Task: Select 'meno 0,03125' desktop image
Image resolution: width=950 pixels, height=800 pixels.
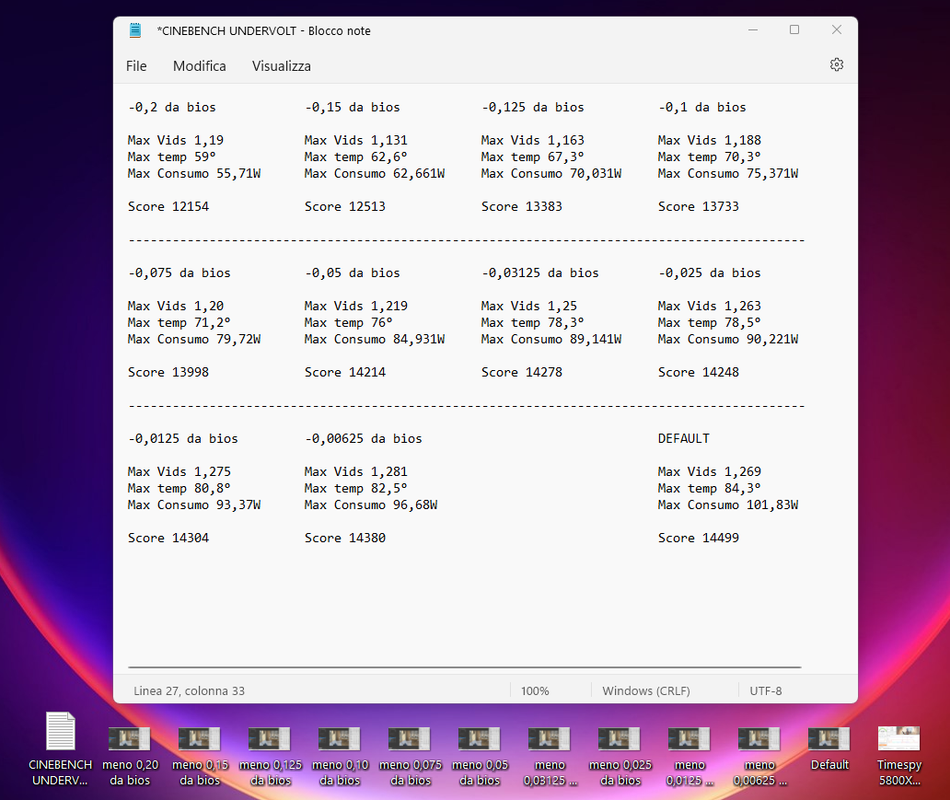Action: click(550, 756)
